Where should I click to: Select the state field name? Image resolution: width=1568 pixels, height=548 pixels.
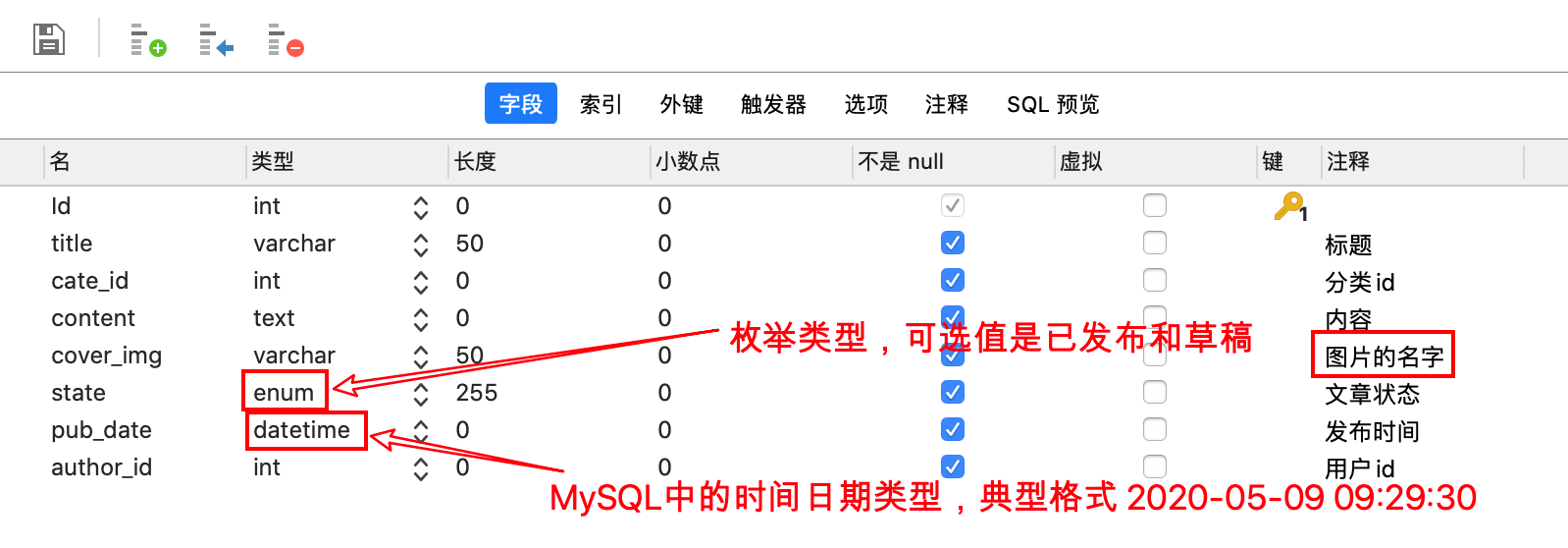[x=78, y=393]
